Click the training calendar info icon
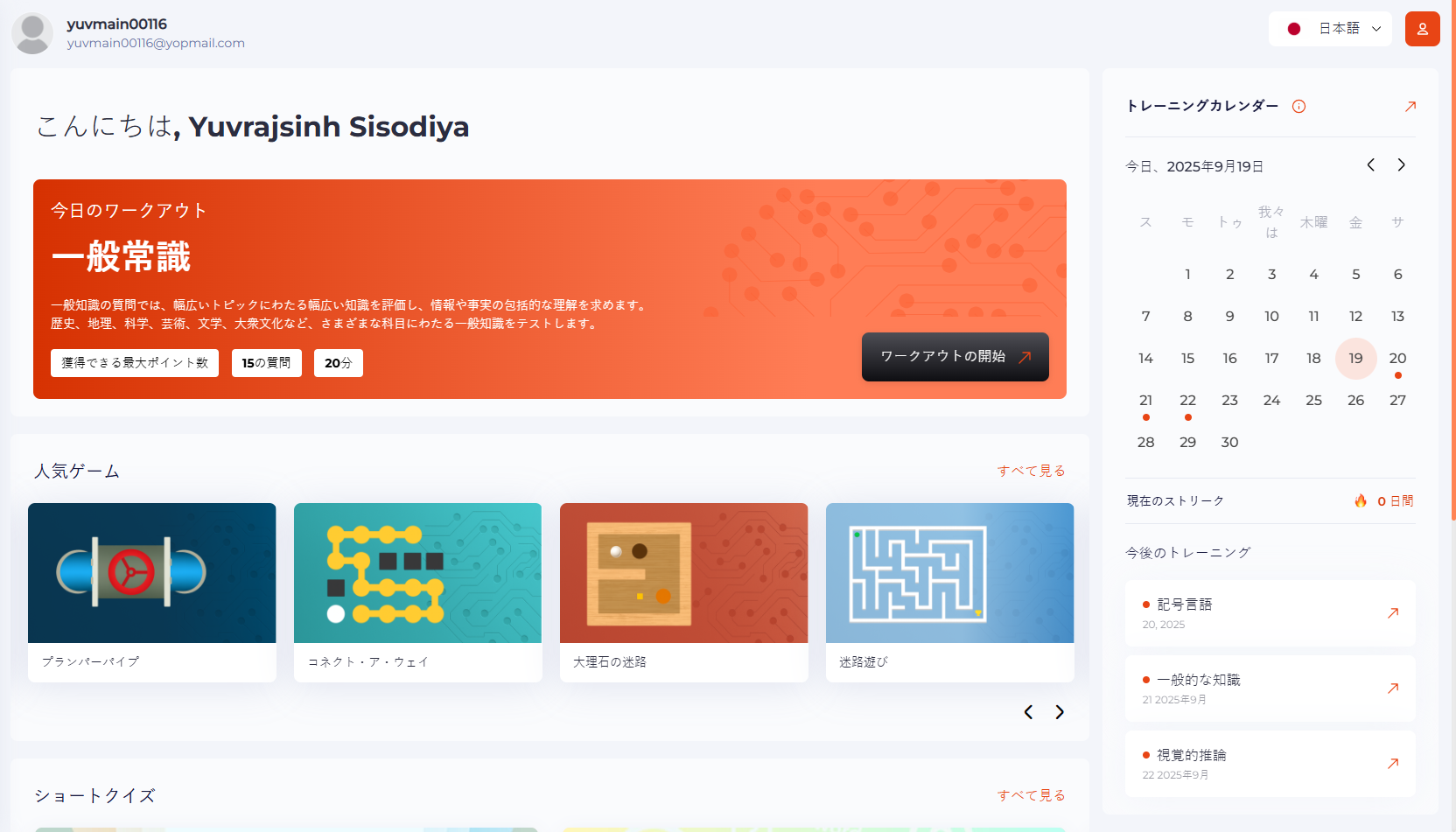This screenshot has width=1456, height=832. (x=1298, y=107)
